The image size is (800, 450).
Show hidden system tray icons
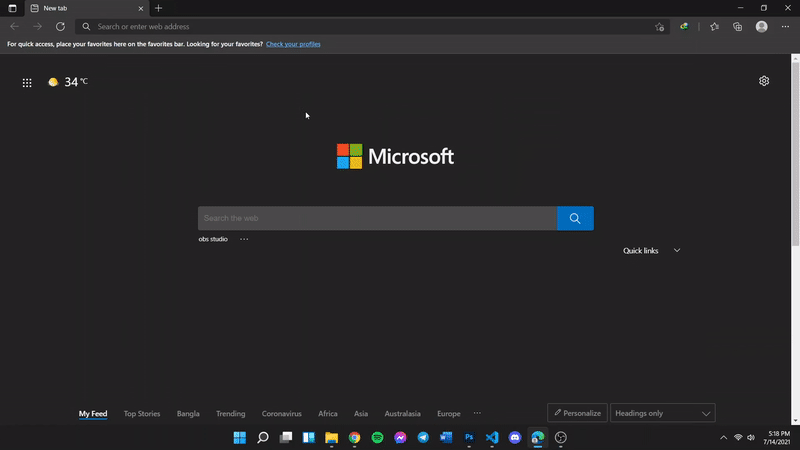723,437
